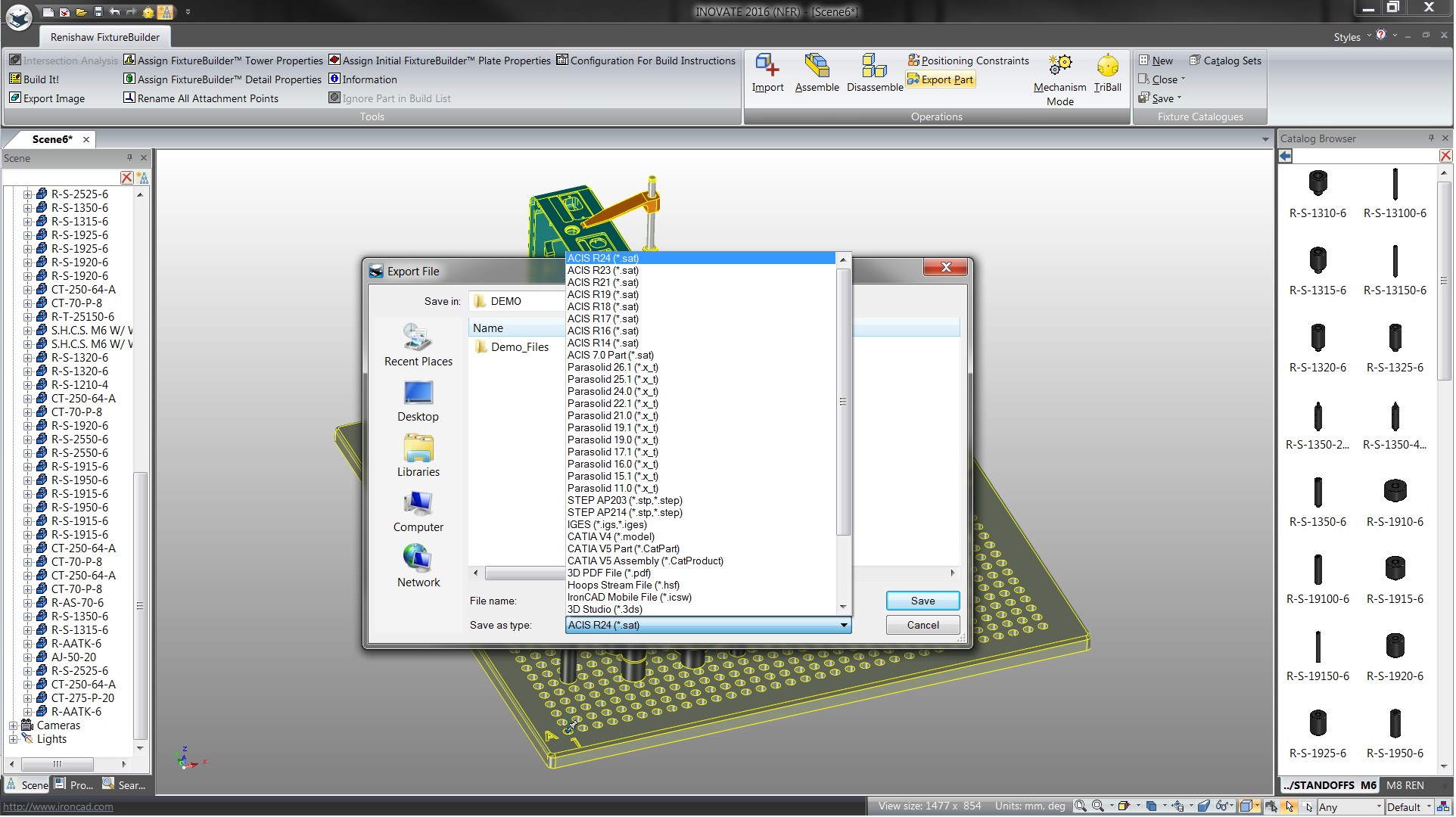Choose 3D PDF File format option
Image resolution: width=1456 pixels, height=817 pixels.
[608, 573]
